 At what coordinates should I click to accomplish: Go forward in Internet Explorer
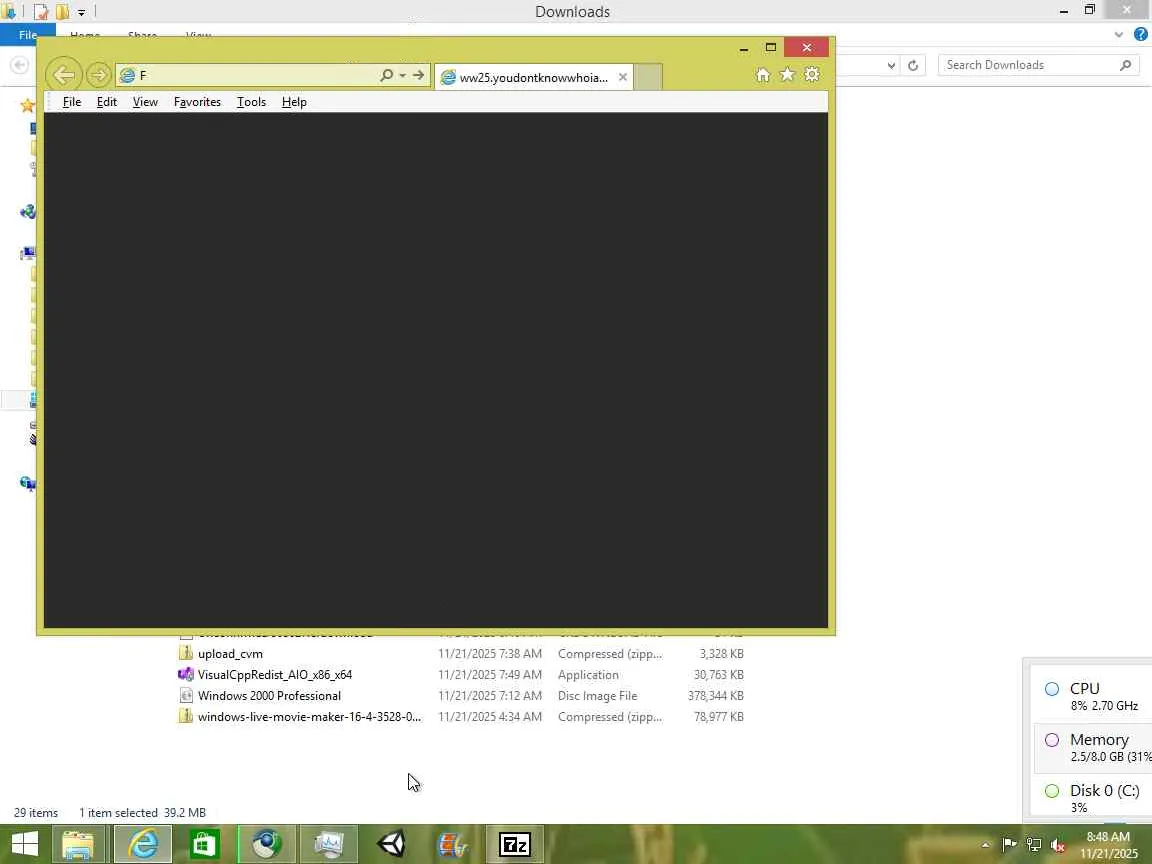98,75
